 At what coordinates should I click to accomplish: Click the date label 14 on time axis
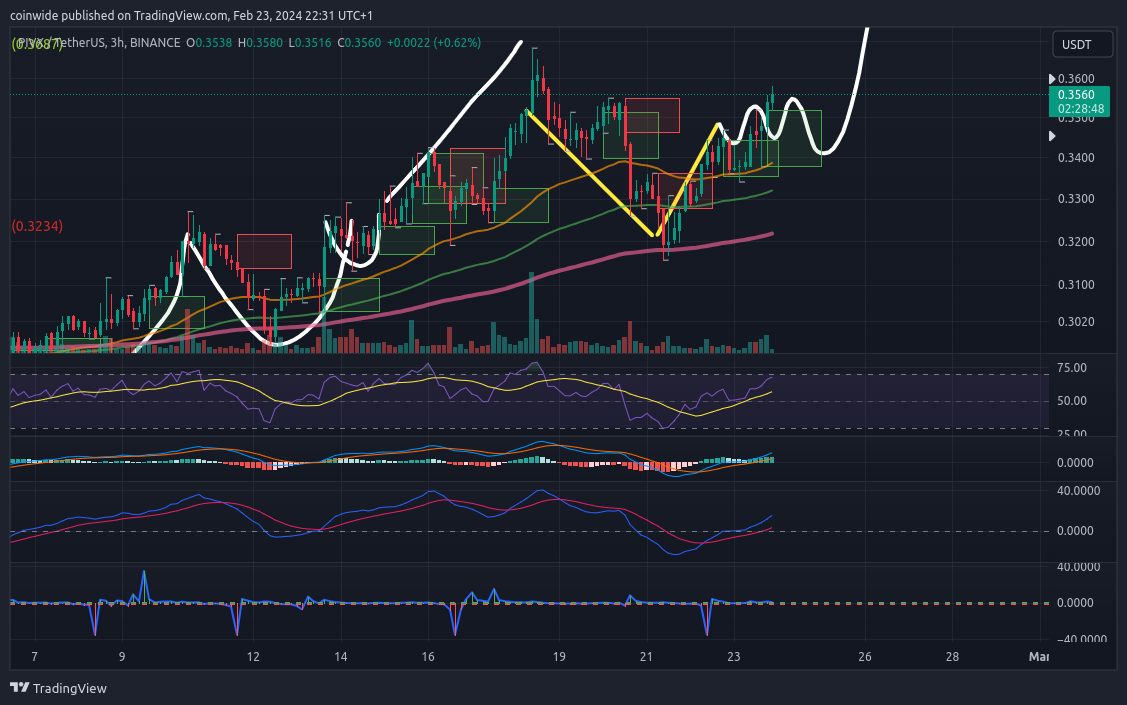pos(341,656)
